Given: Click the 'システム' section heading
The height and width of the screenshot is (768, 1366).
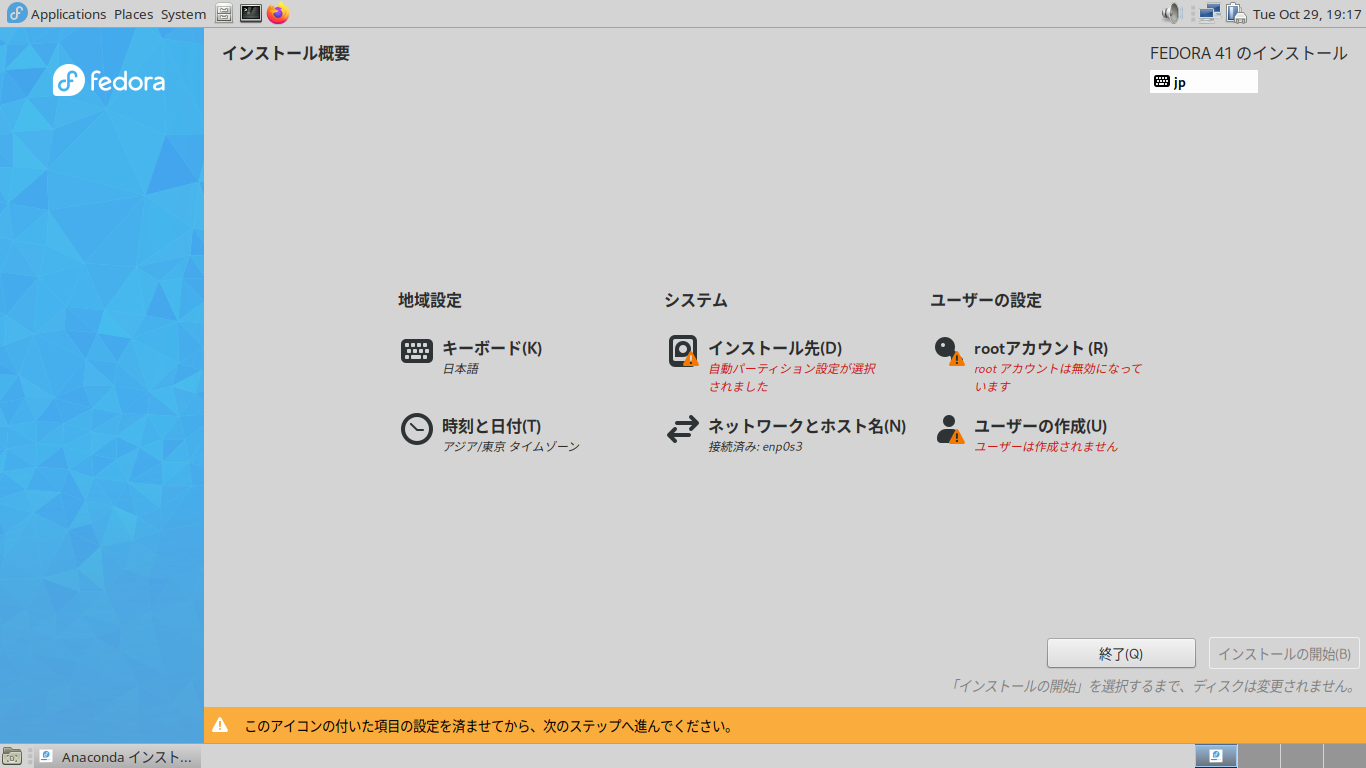Looking at the screenshot, I should click(696, 300).
